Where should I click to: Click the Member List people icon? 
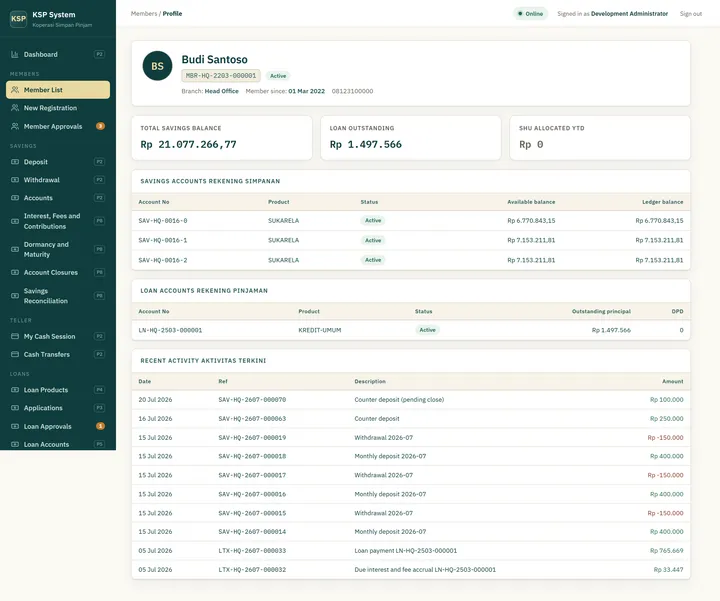(x=15, y=90)
